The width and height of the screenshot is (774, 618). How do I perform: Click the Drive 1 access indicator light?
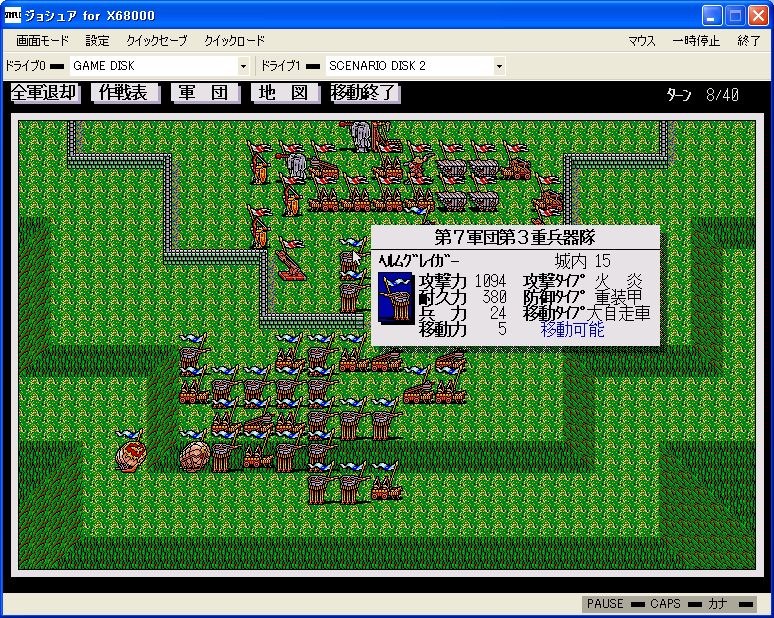[x=313, y=66]
